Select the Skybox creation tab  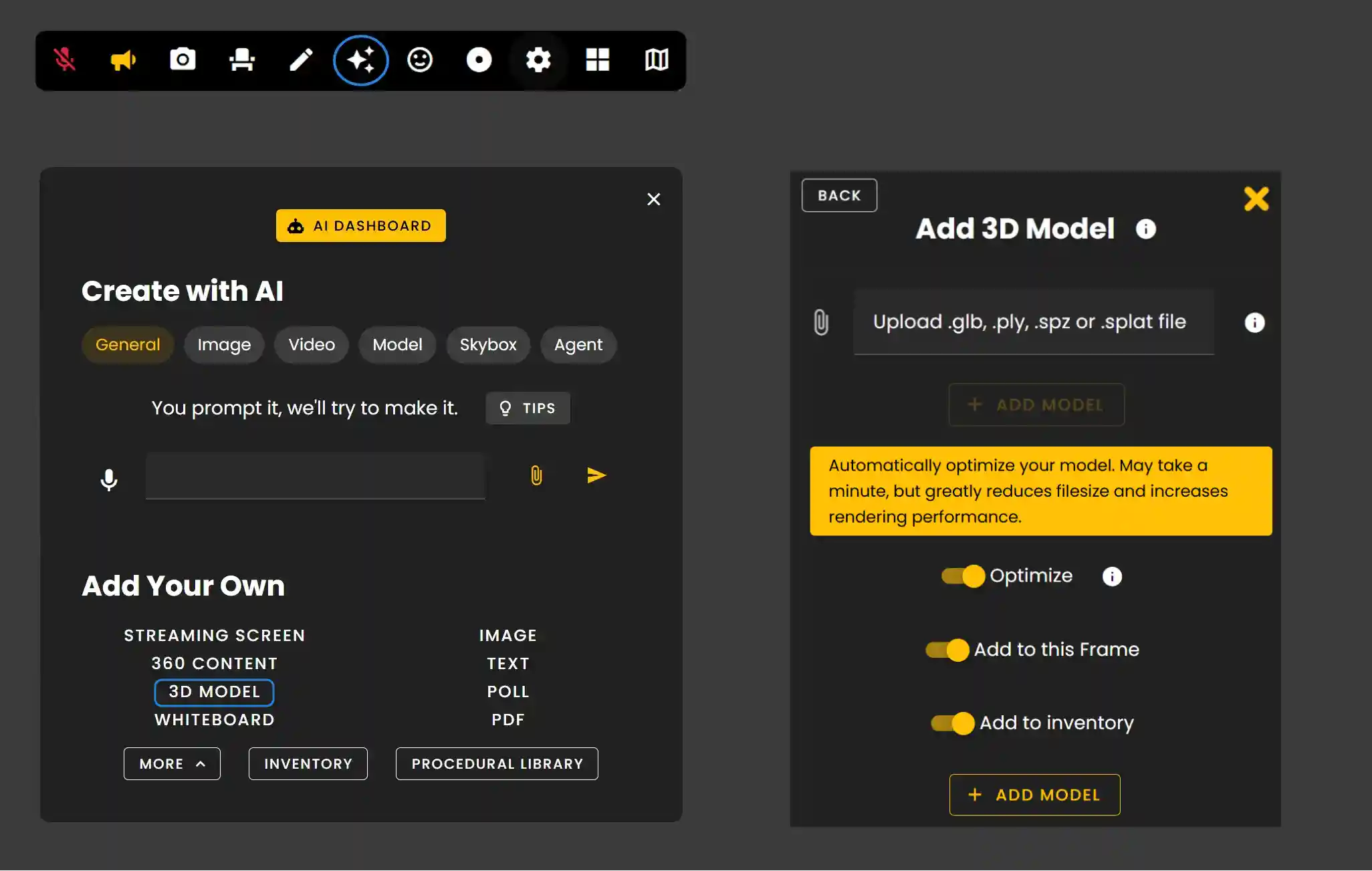(x=487, y=345)
